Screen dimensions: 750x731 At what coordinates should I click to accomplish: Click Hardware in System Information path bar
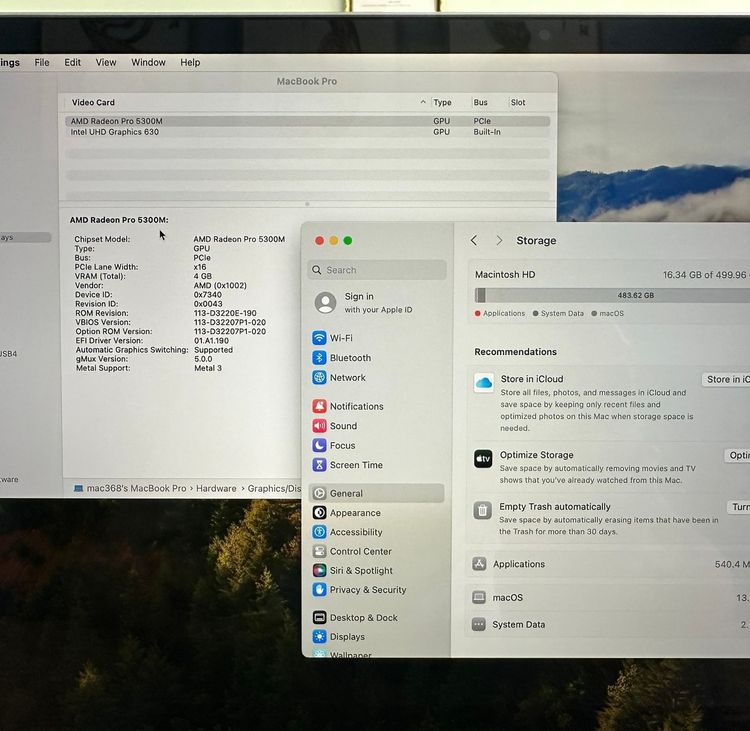[x=216, y=488]
